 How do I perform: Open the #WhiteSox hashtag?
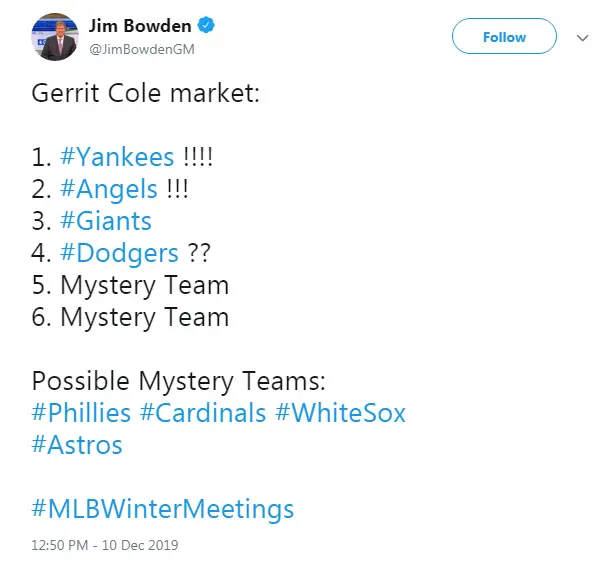coord(340,413)
